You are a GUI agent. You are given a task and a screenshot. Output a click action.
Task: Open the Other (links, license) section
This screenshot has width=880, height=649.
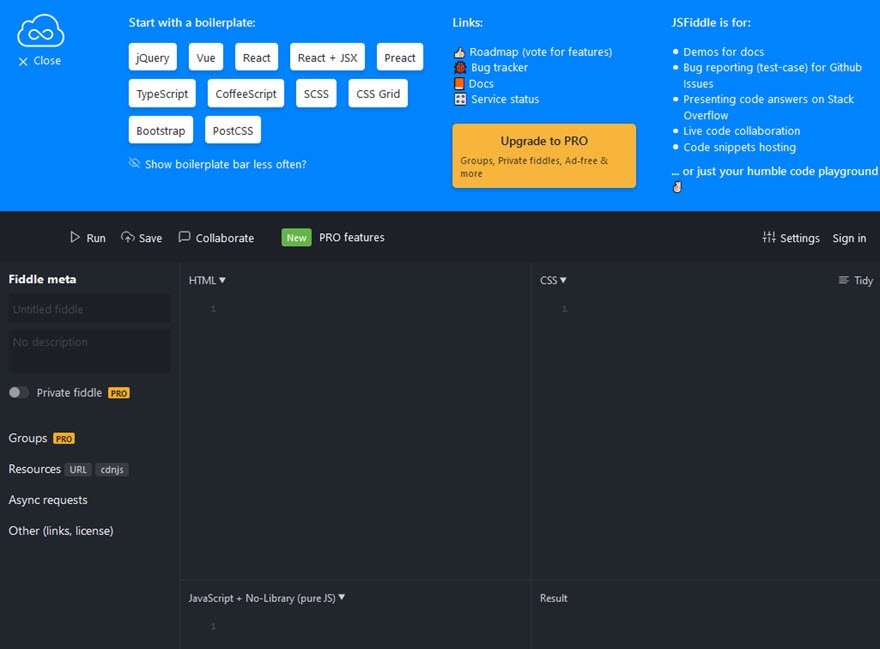tap(60, 530)
